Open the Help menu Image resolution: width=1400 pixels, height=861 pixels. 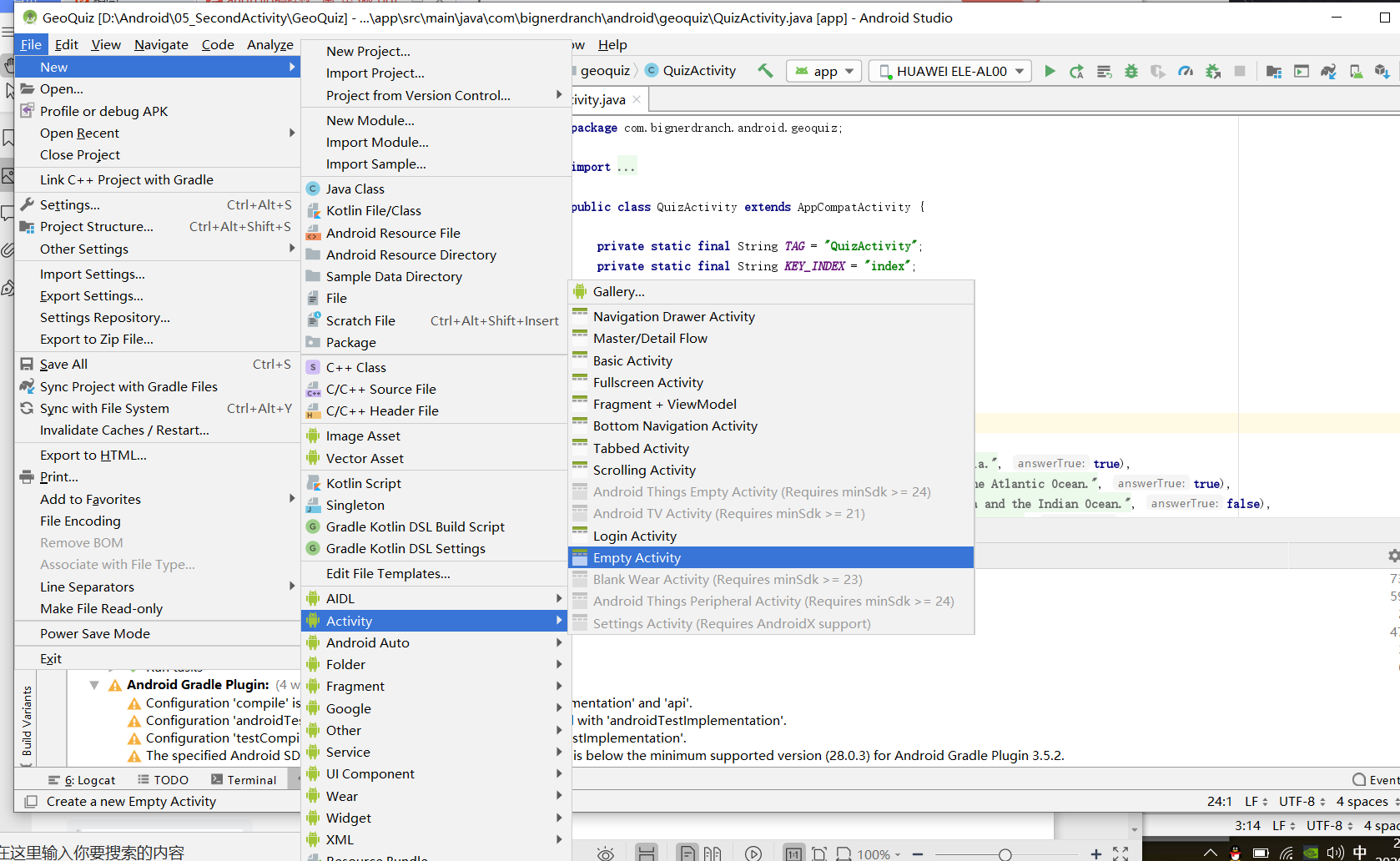612,44
